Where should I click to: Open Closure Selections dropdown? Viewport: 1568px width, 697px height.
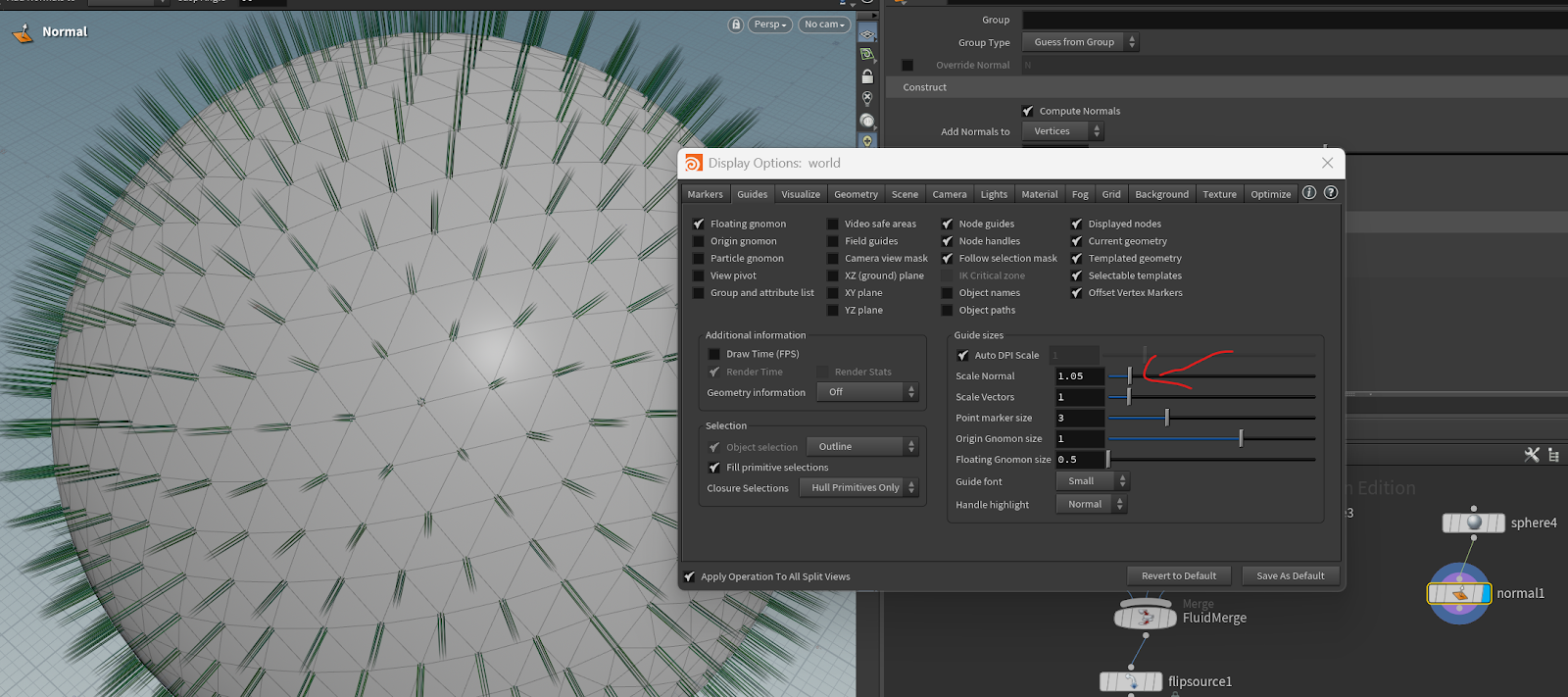click(858, 487)
